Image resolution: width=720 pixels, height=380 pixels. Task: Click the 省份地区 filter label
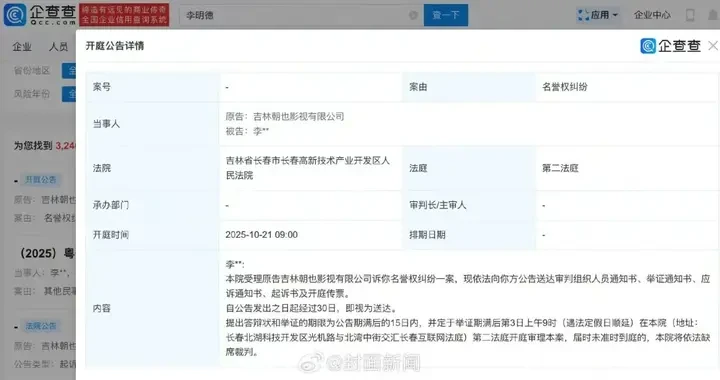(31, 71)
